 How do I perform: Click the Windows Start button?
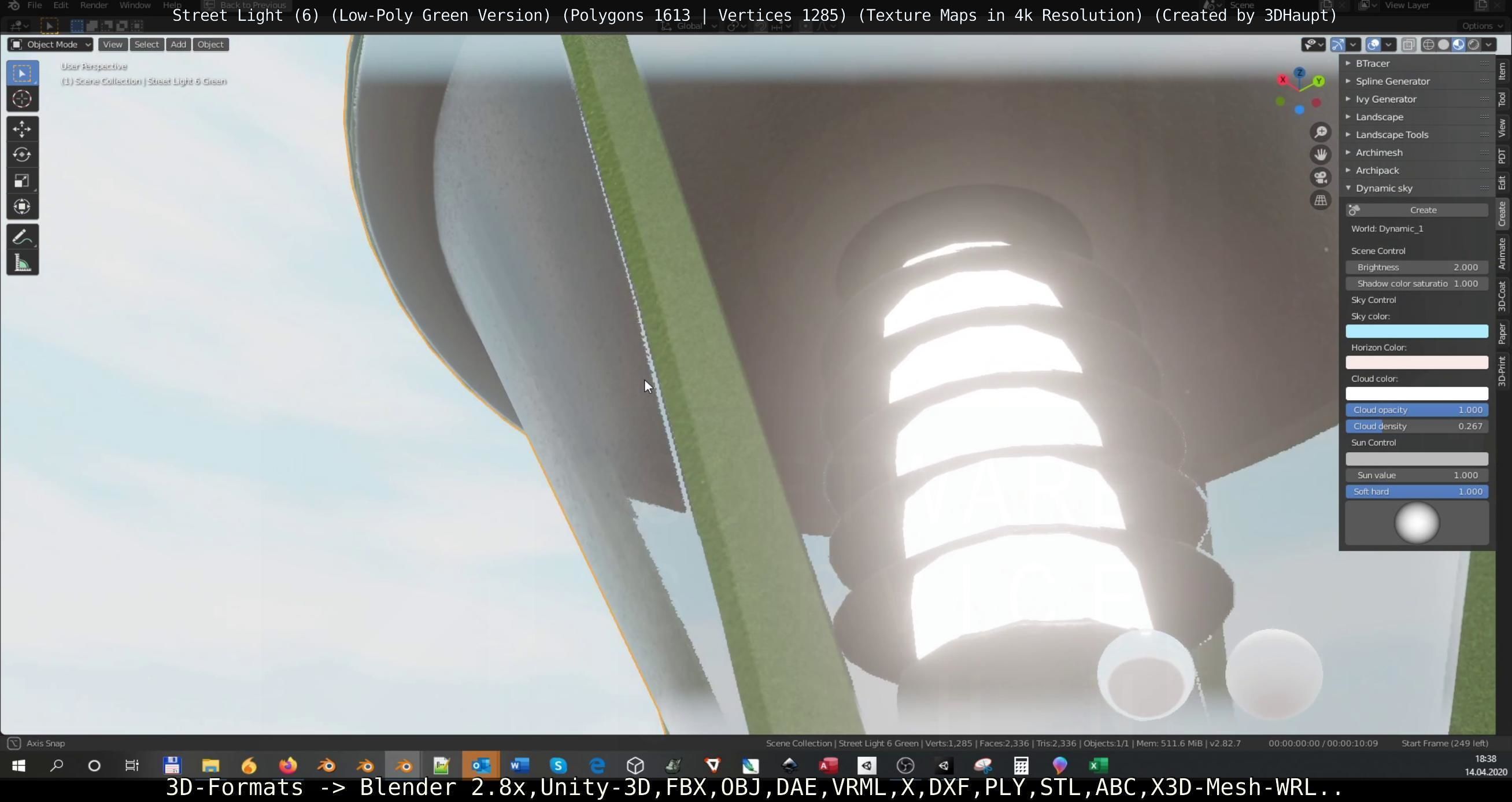coord(18,765)
